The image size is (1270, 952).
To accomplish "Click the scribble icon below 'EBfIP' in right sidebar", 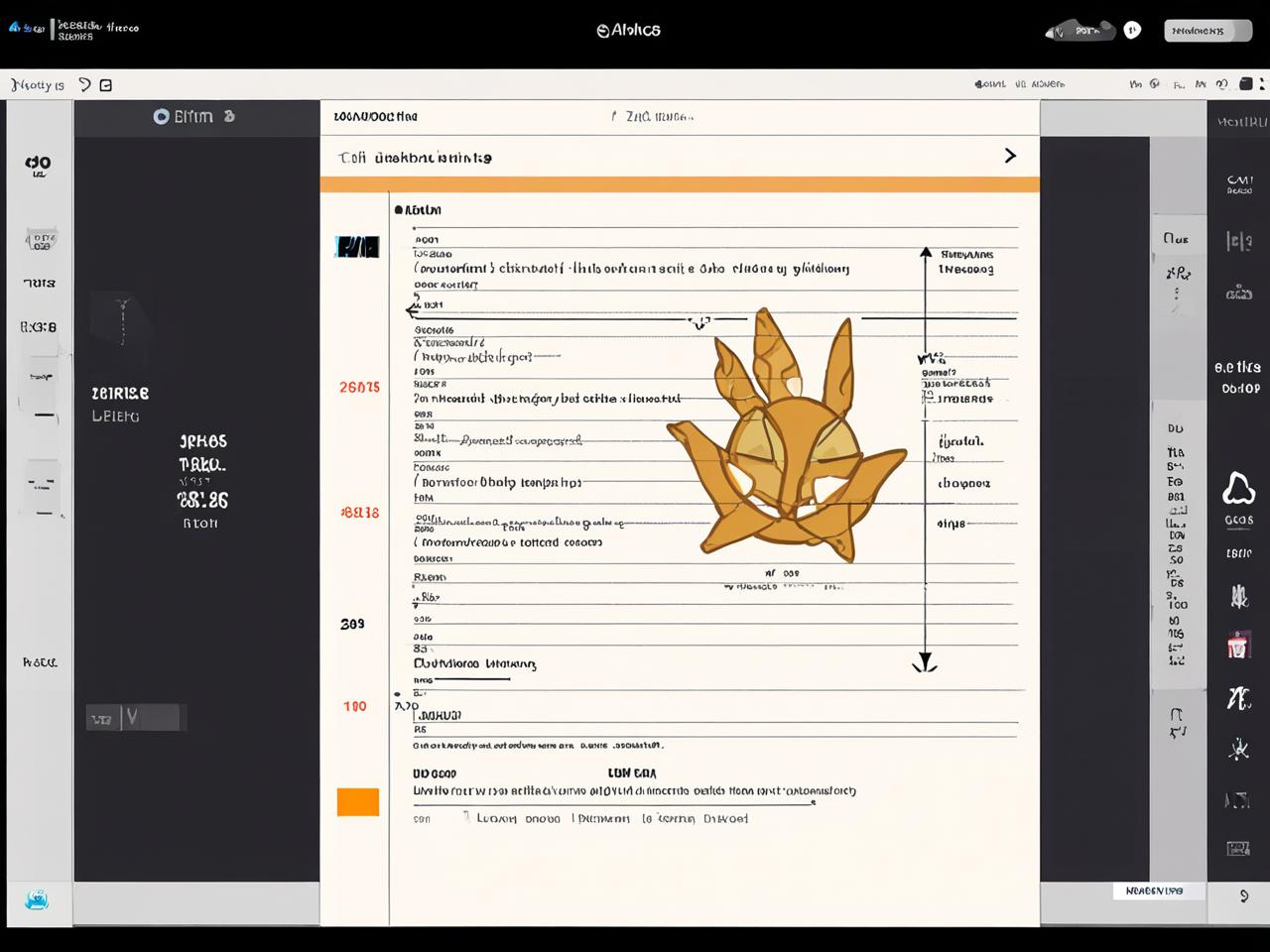I will click(1238, 596).
